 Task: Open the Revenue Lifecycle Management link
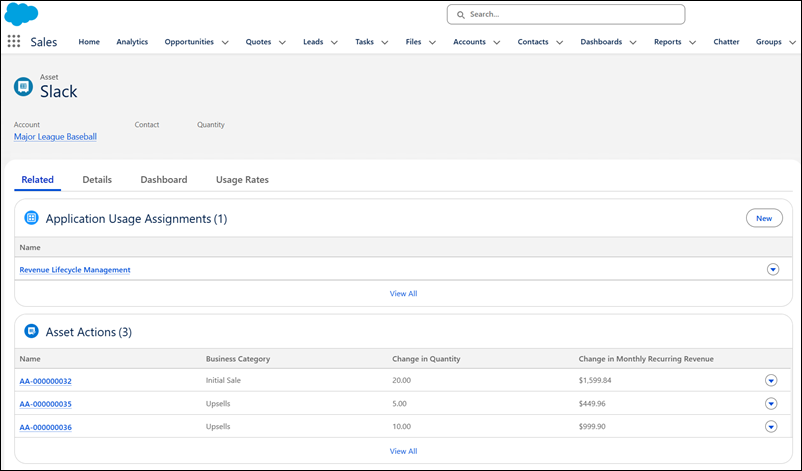click(x=75, y=270)
